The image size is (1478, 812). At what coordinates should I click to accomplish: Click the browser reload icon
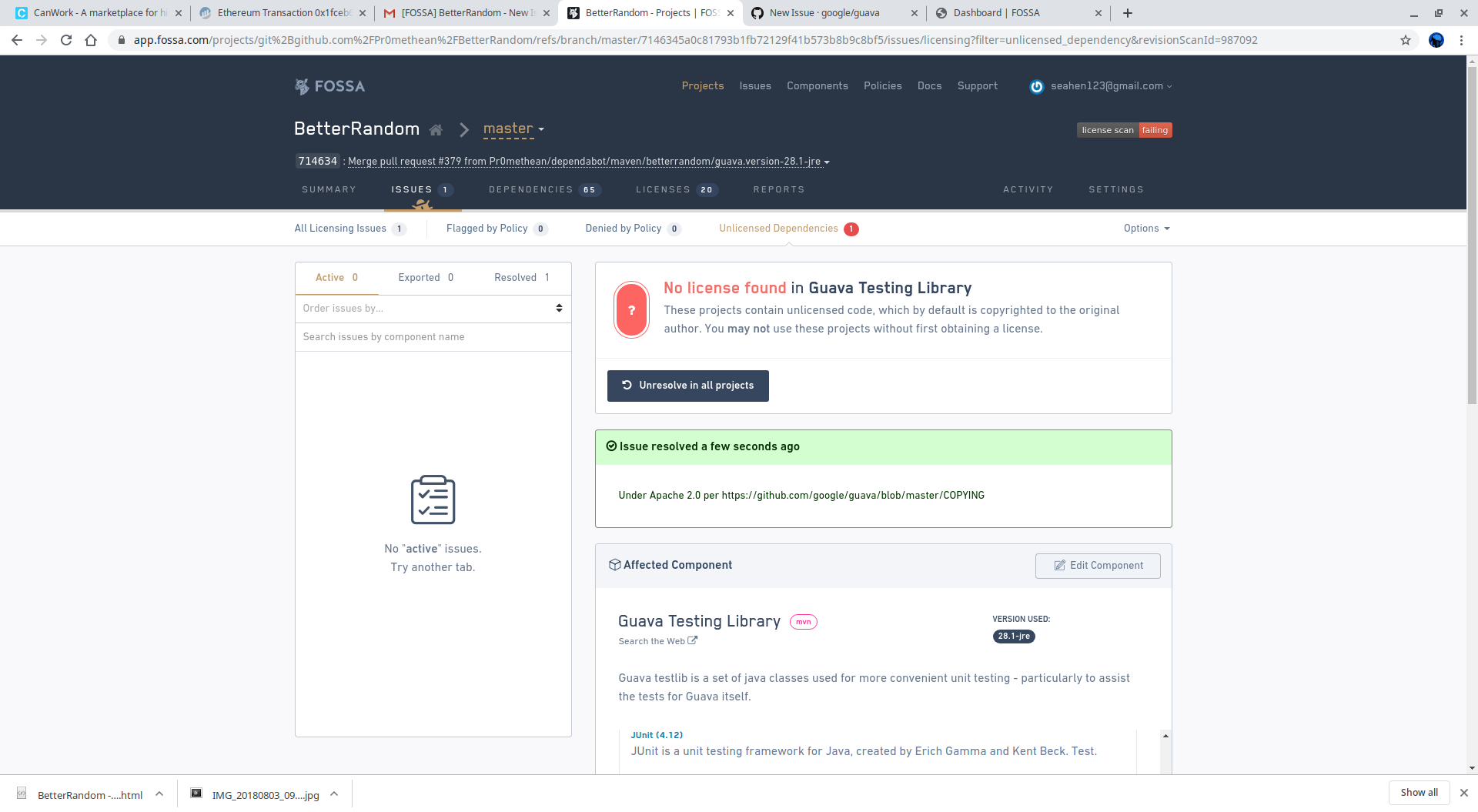(x=66, y=40)
